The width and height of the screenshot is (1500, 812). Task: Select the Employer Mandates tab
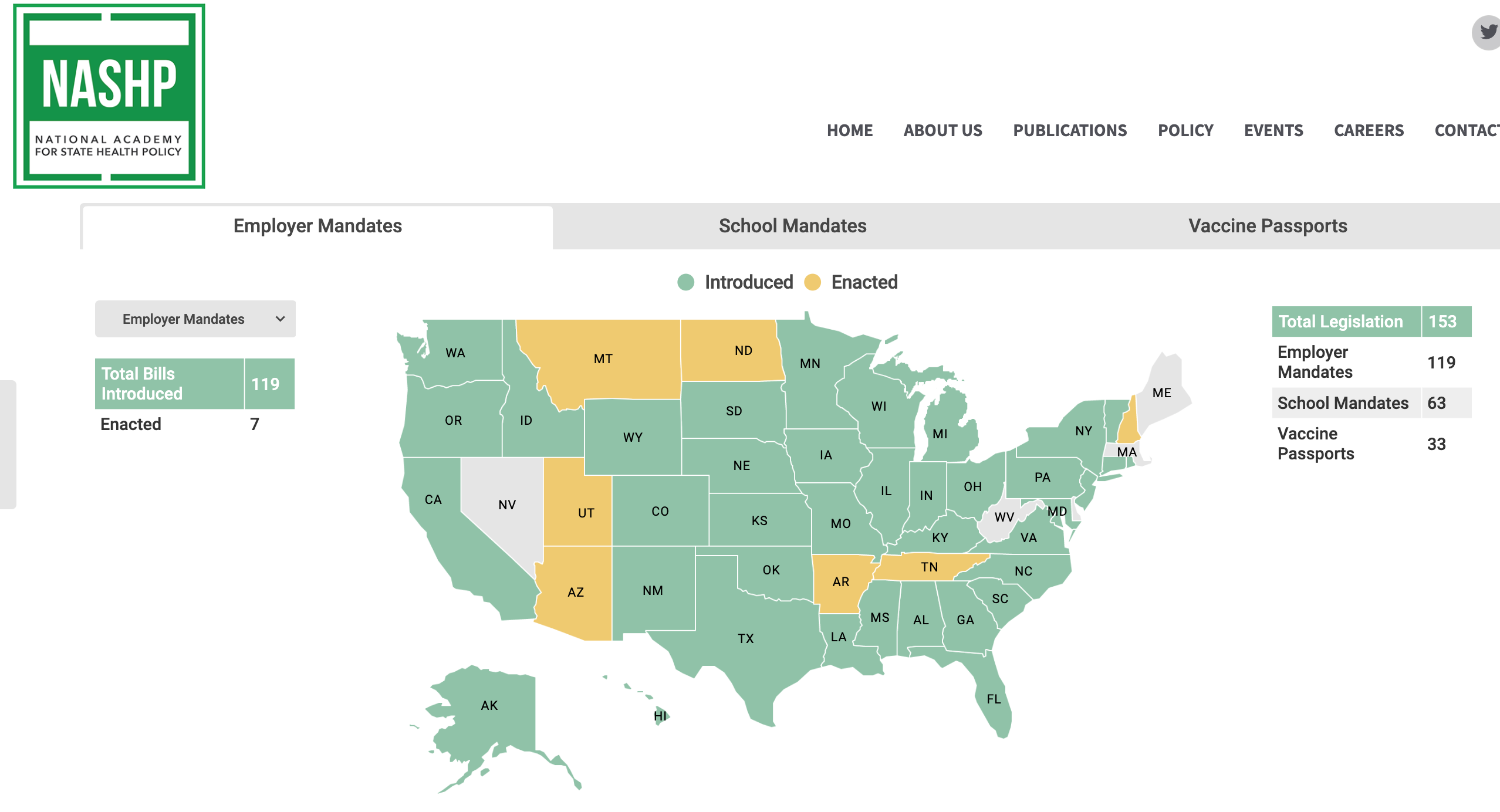click(x=317, y=226)
